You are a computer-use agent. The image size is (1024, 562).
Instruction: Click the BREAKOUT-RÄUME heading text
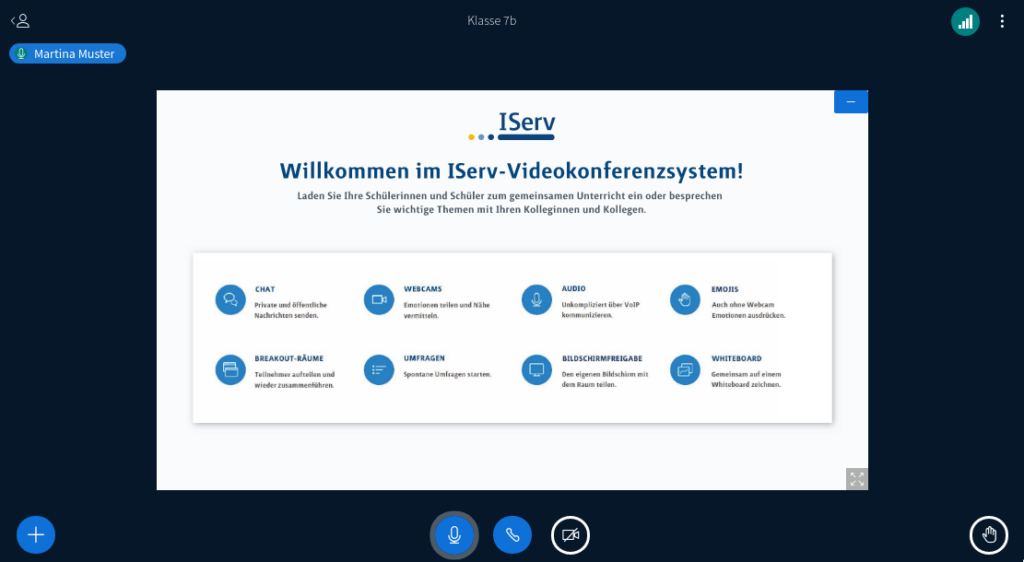pyautogui.click(x=289, y=358)
